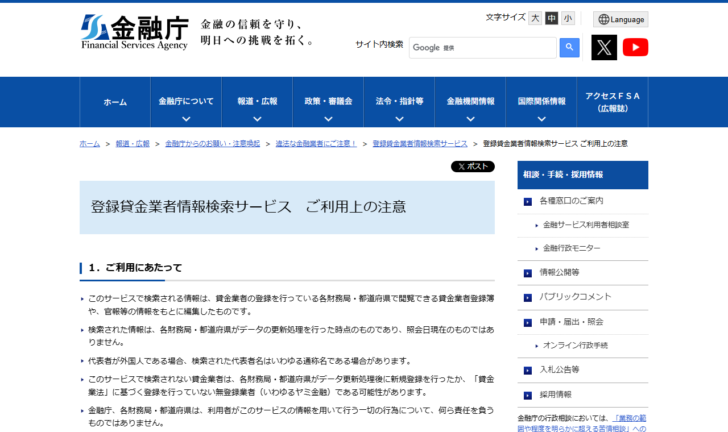728x432 pixels.
Task: Open the X (Twitter) social icon
Action: click(604, 47)
